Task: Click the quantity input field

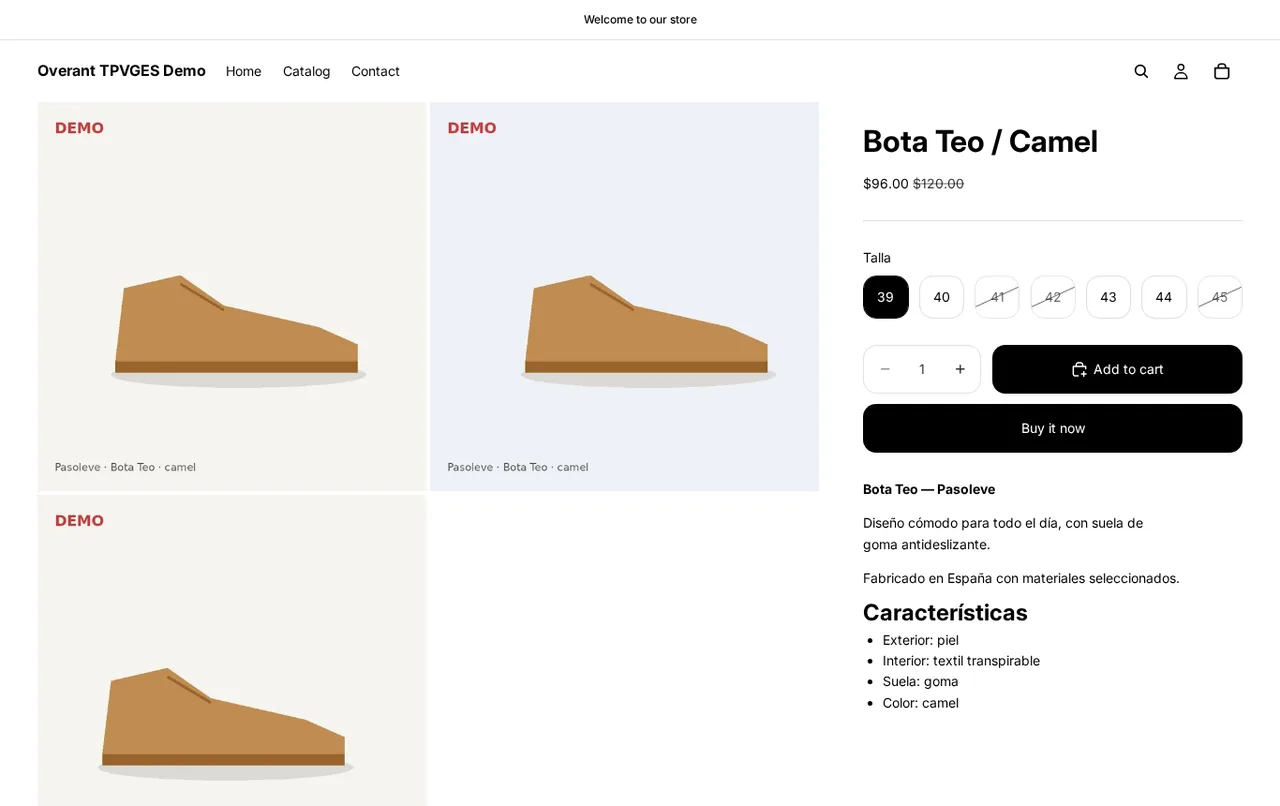Action: click(x=922, y=369)
